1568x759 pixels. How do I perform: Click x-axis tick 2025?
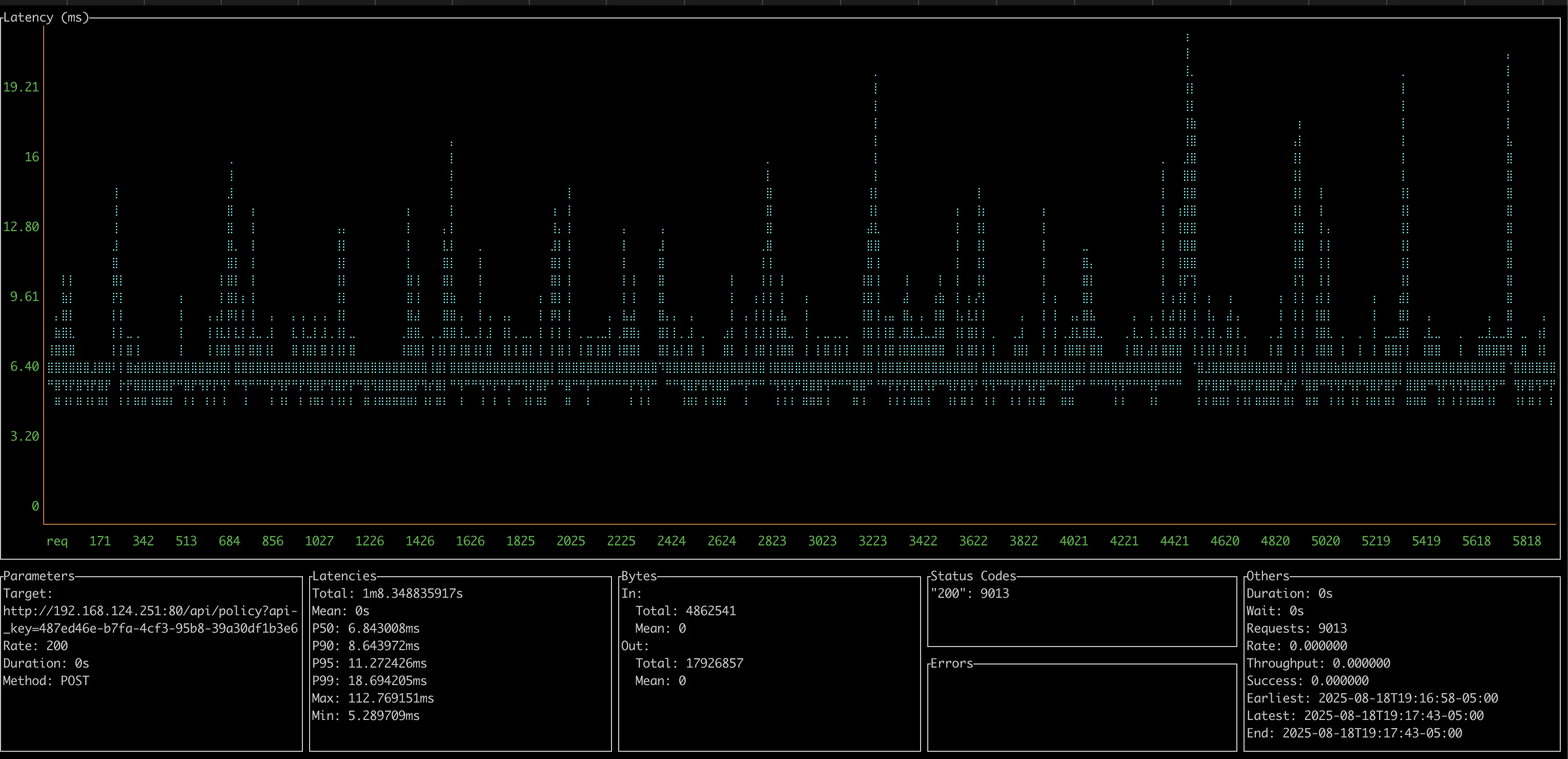[x=571, y=541]
